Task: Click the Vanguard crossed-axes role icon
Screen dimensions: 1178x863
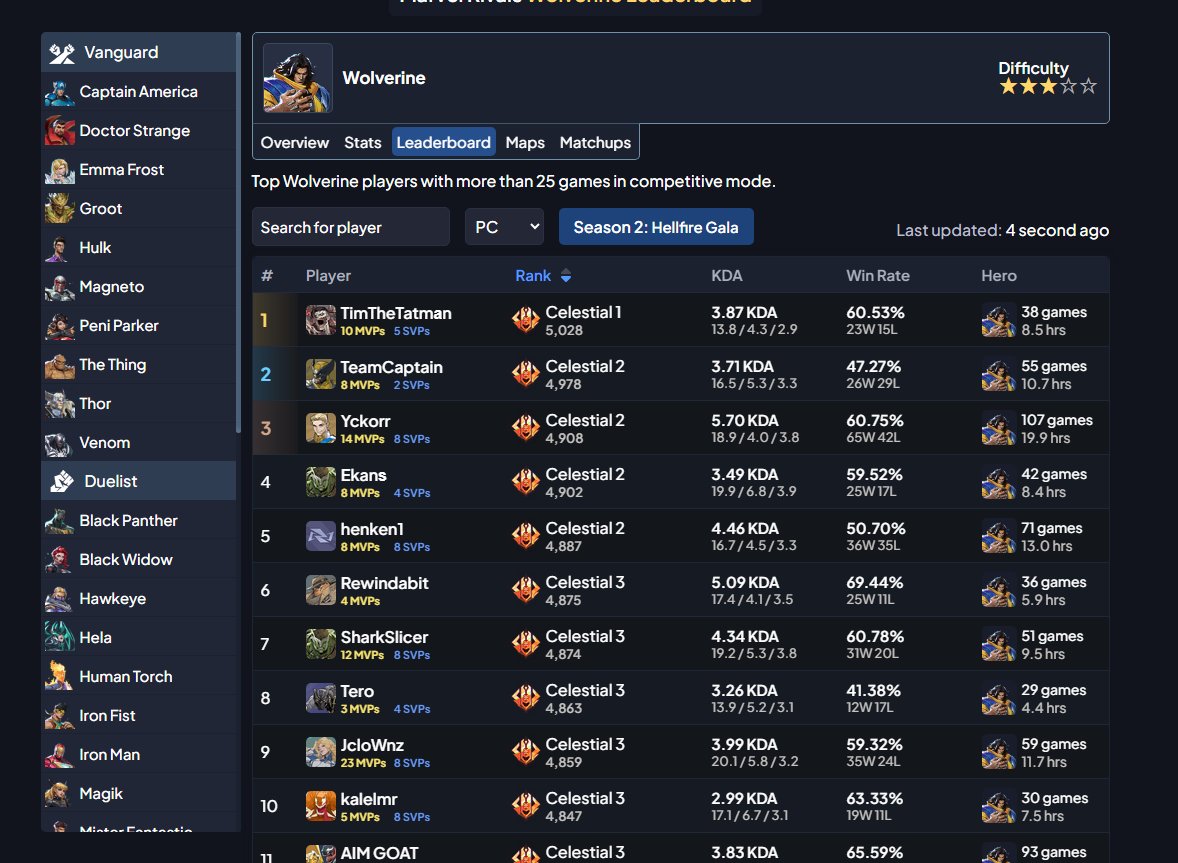Action: pyautogui.click(x=62, y=53)
